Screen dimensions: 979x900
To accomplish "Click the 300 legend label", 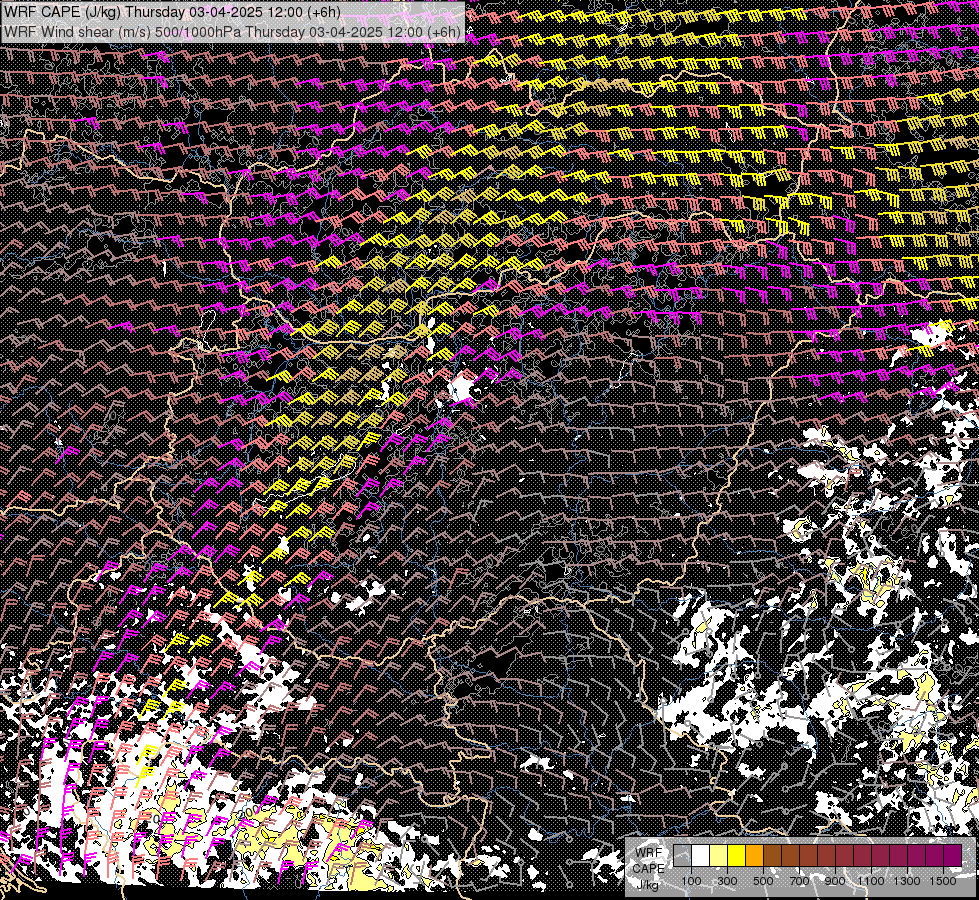I will click(727, 881).
